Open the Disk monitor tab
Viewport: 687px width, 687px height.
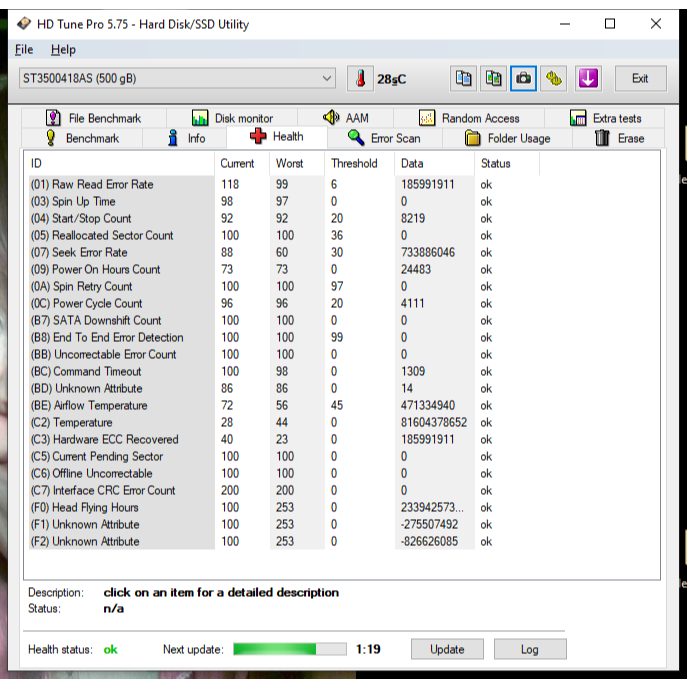pyautogui.click(x=232, y=118)
